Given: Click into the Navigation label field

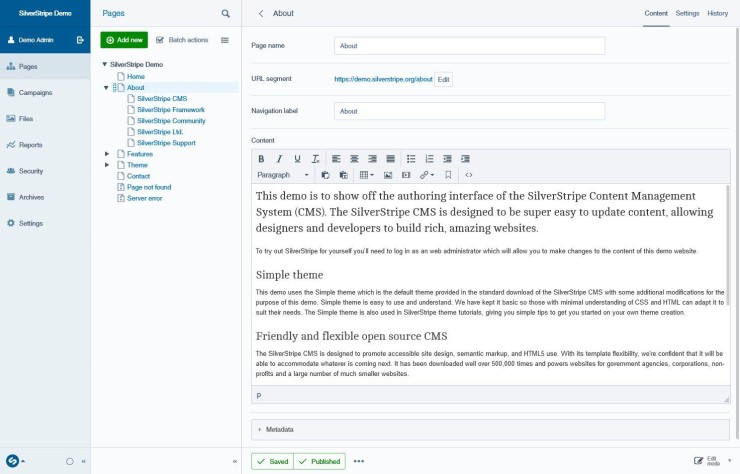Looking at the screenshot, I should point(470,111).
